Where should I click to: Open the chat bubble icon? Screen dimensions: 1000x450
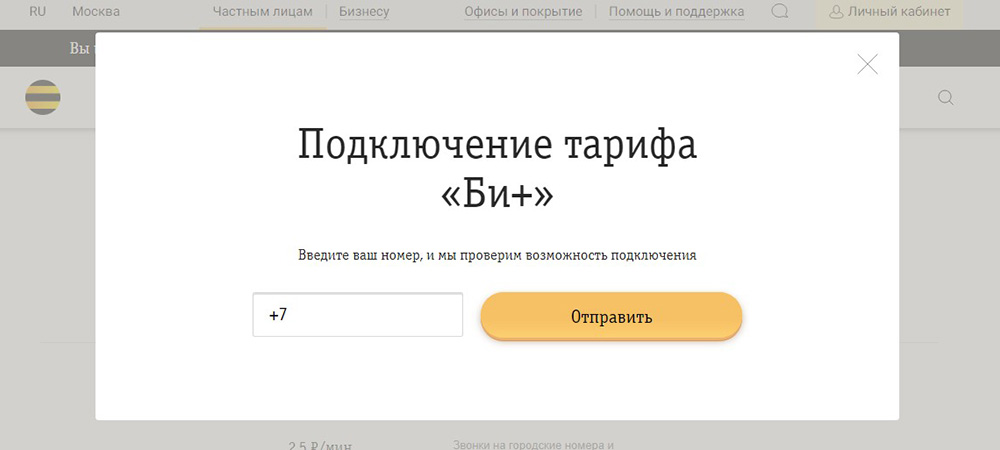780,12
